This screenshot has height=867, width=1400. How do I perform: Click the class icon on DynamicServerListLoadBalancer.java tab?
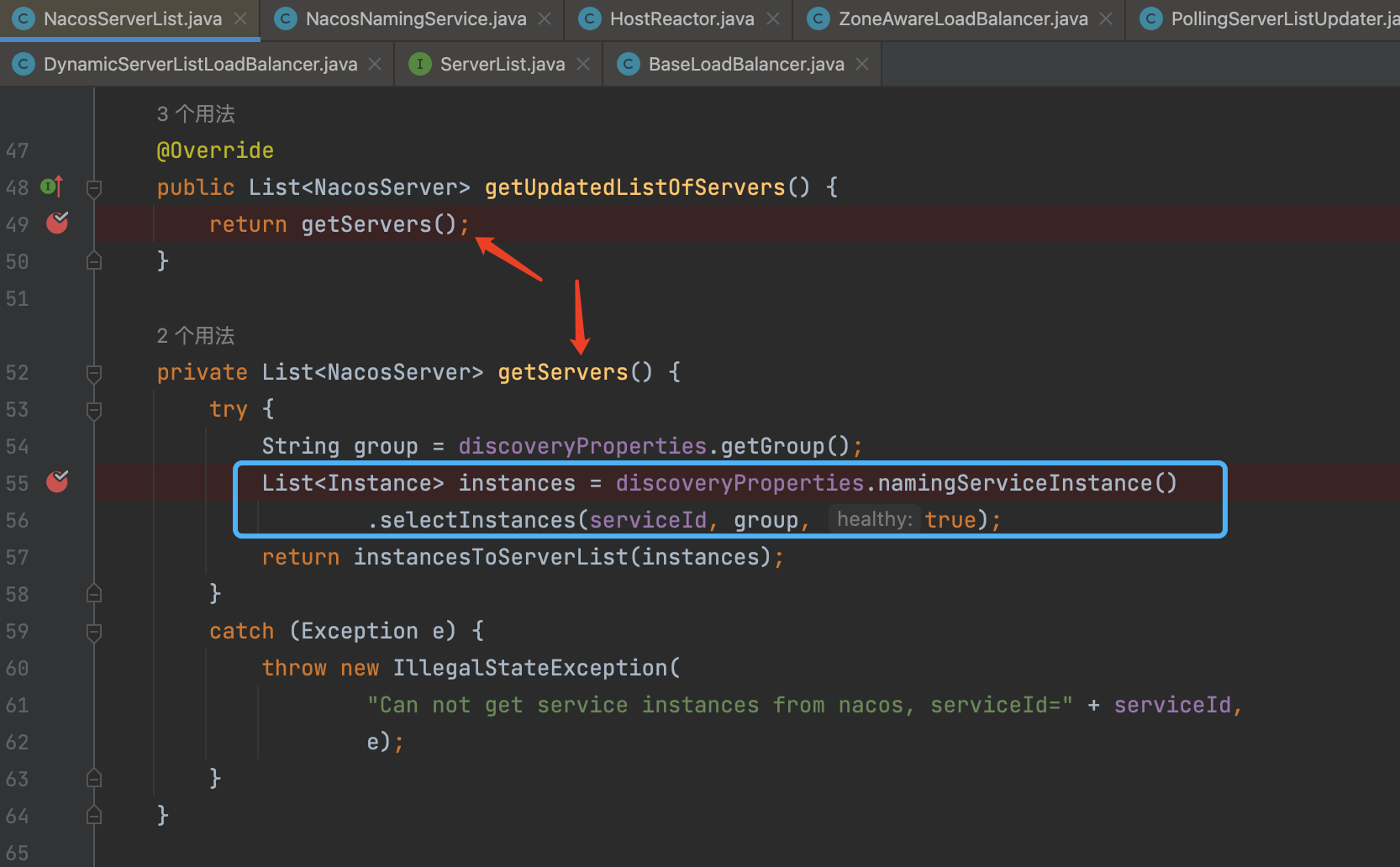click(x=24, y=64)
